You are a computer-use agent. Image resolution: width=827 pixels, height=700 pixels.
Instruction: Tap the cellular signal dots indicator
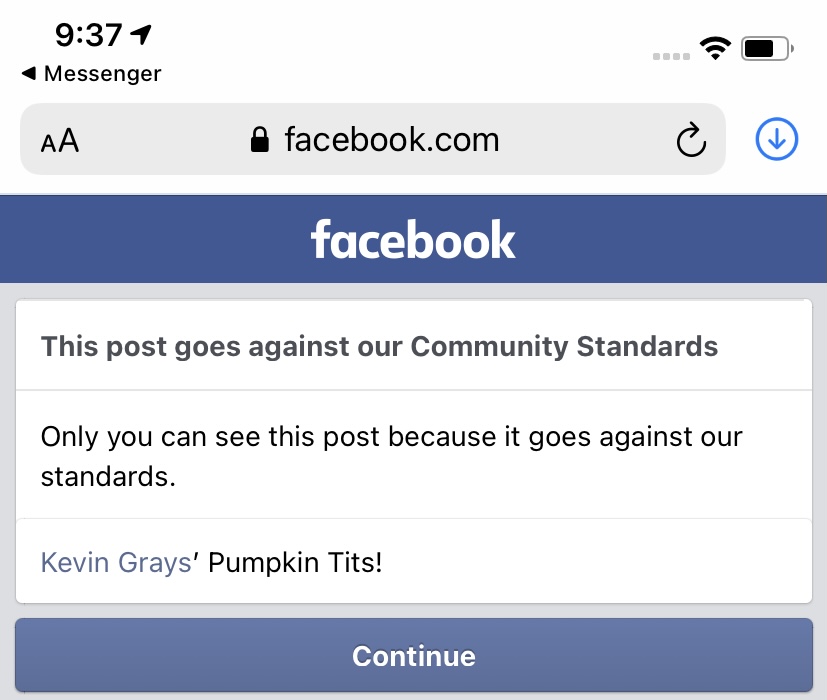click(x=670, y=56)
